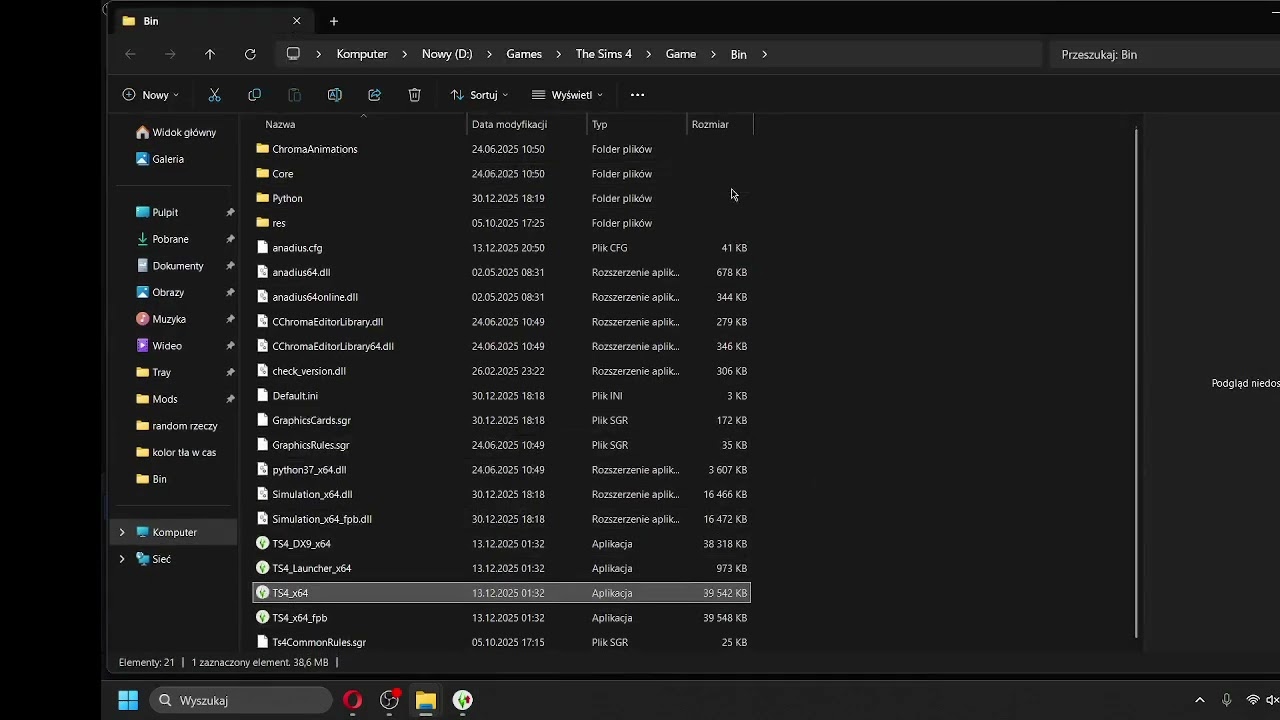Image resolution: width=1280 pixels, height=720 pixels.
Task: Click Games in breadcrumb path
Action: point(524,54)
